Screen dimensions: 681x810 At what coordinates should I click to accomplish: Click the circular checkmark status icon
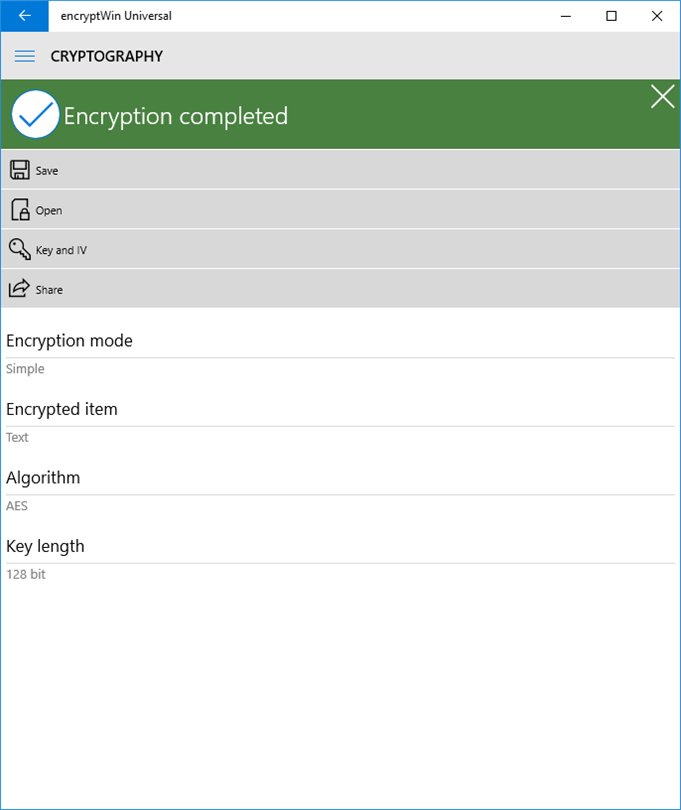click(x=36, y=115)
